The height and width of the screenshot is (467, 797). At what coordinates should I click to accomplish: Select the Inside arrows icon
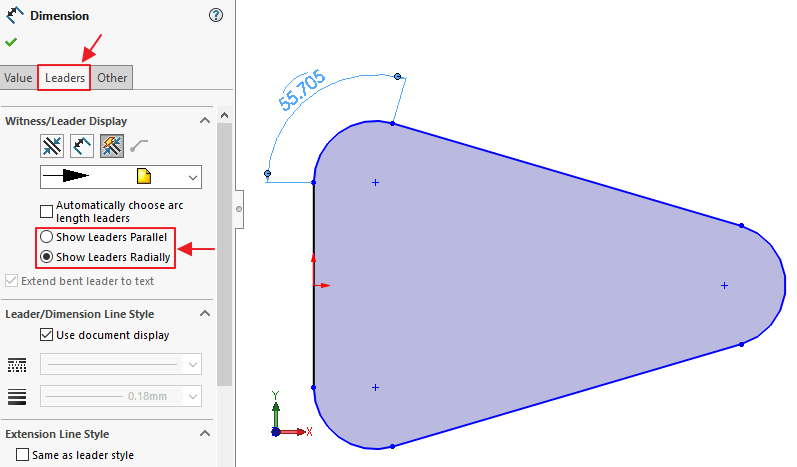point(82,146)
